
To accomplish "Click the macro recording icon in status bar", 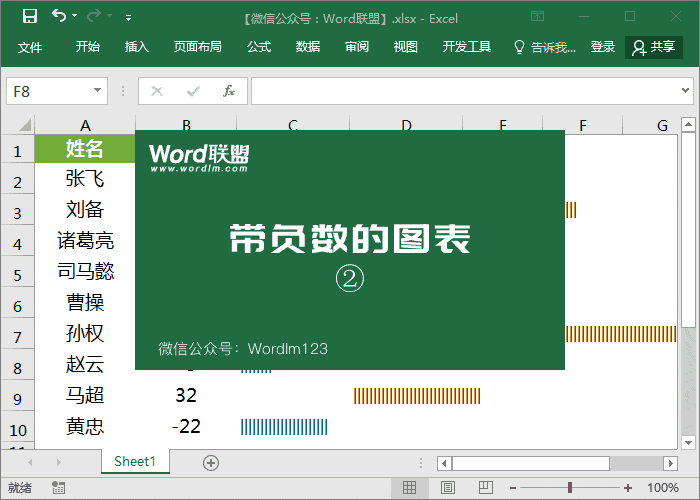I will (x=58, y=488).
